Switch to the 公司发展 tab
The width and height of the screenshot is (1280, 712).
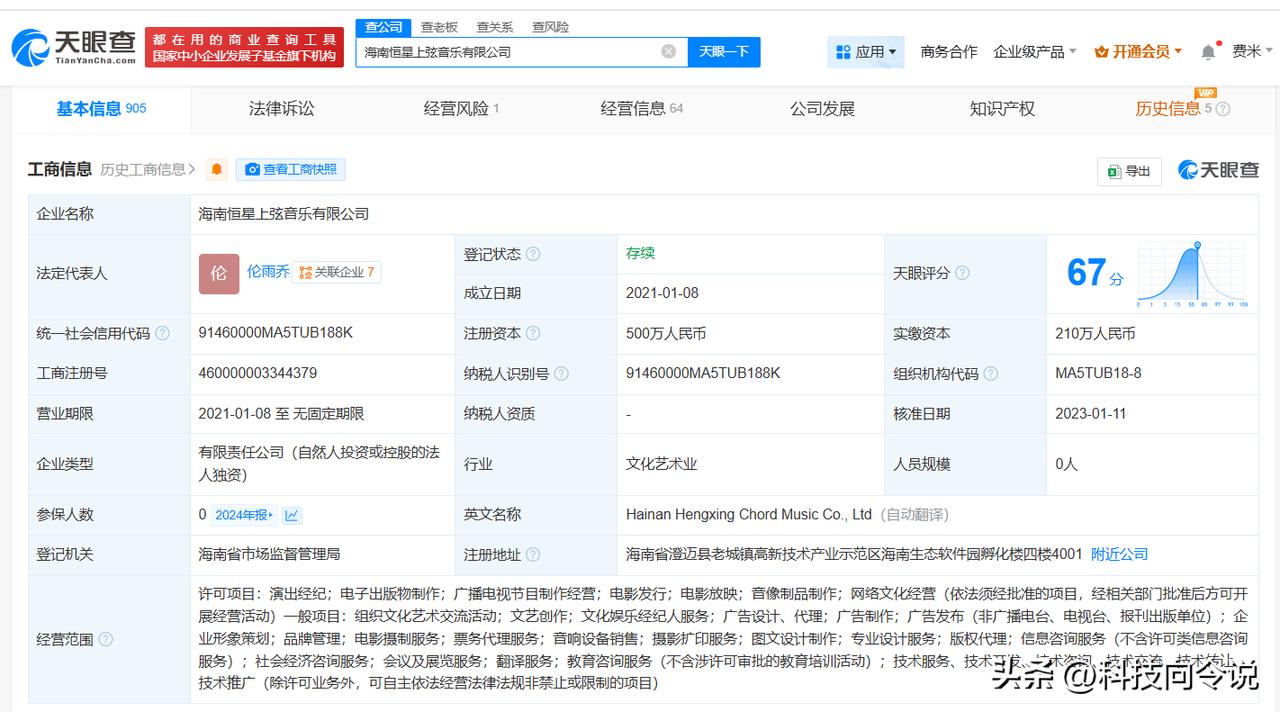[x=822, y=109]
